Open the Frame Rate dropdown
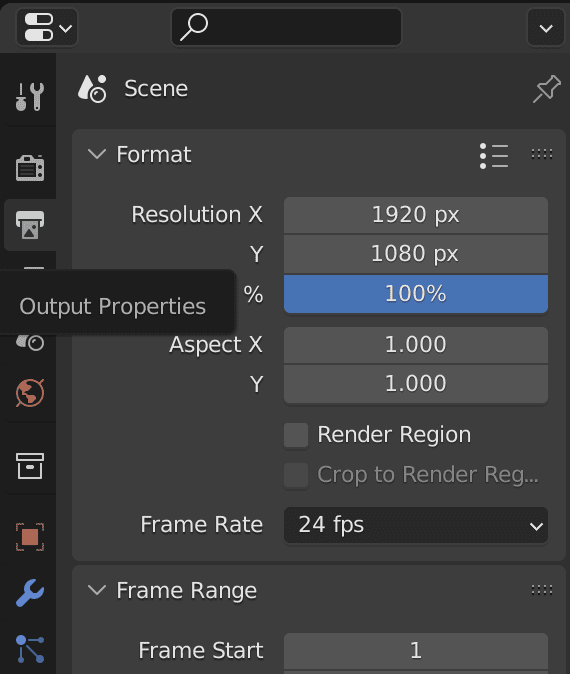Viewport: 570px width, 674px height. click(x=416, y=525)
